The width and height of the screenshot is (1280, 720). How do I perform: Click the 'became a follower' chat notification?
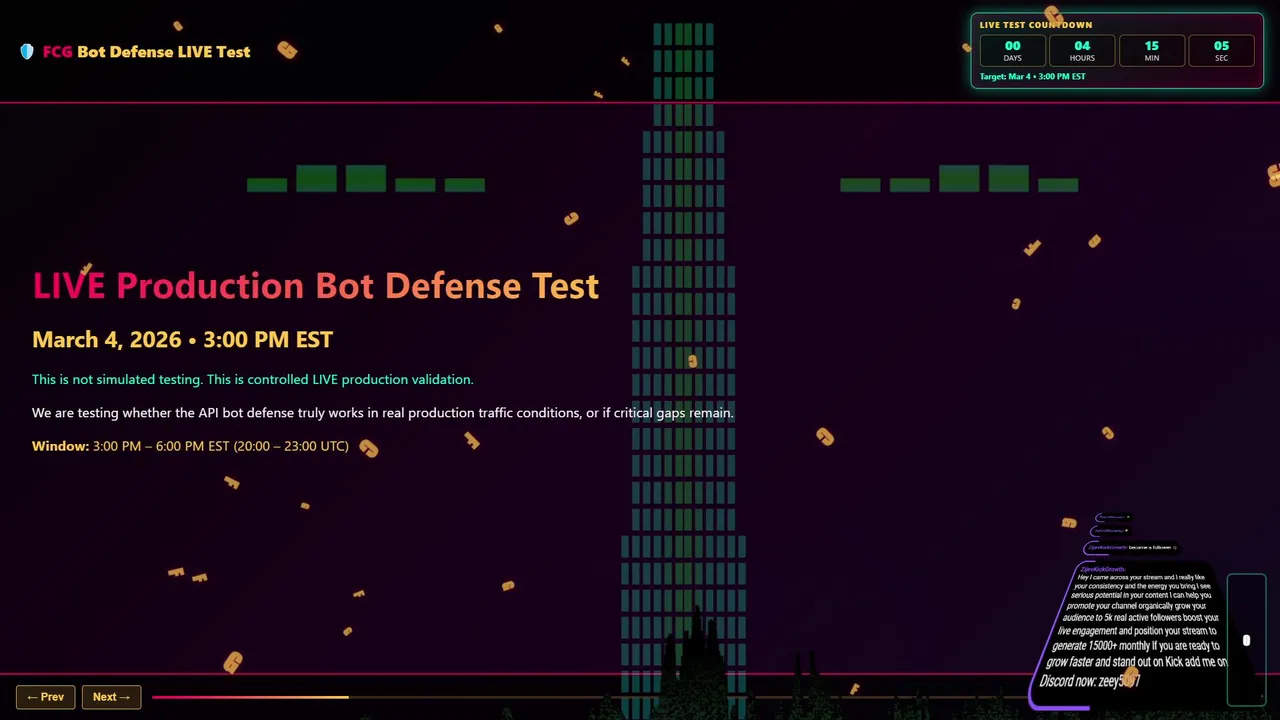[x=1130, y=547]
